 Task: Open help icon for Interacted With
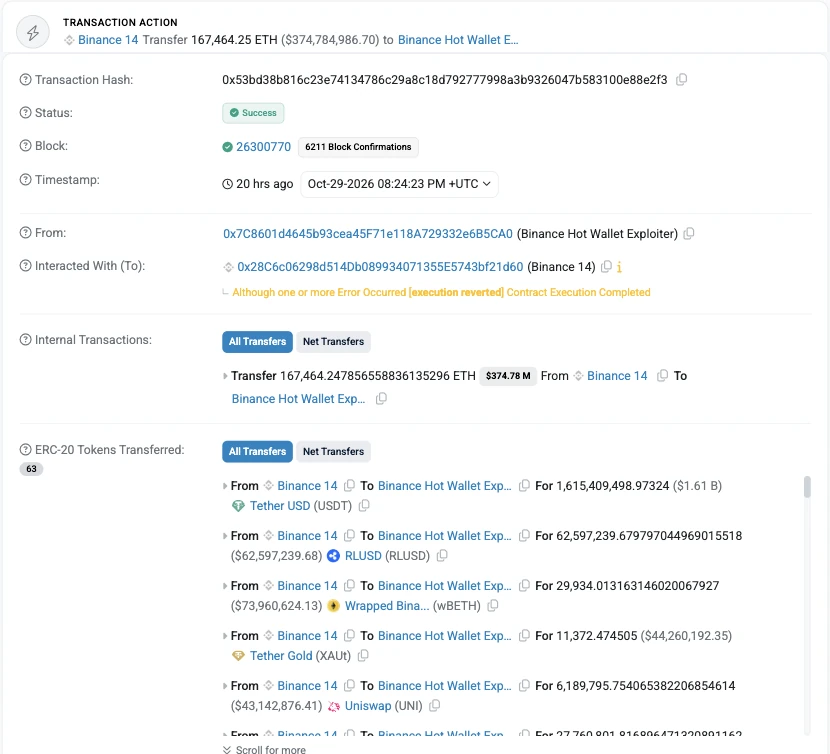[x=25, y=266]
